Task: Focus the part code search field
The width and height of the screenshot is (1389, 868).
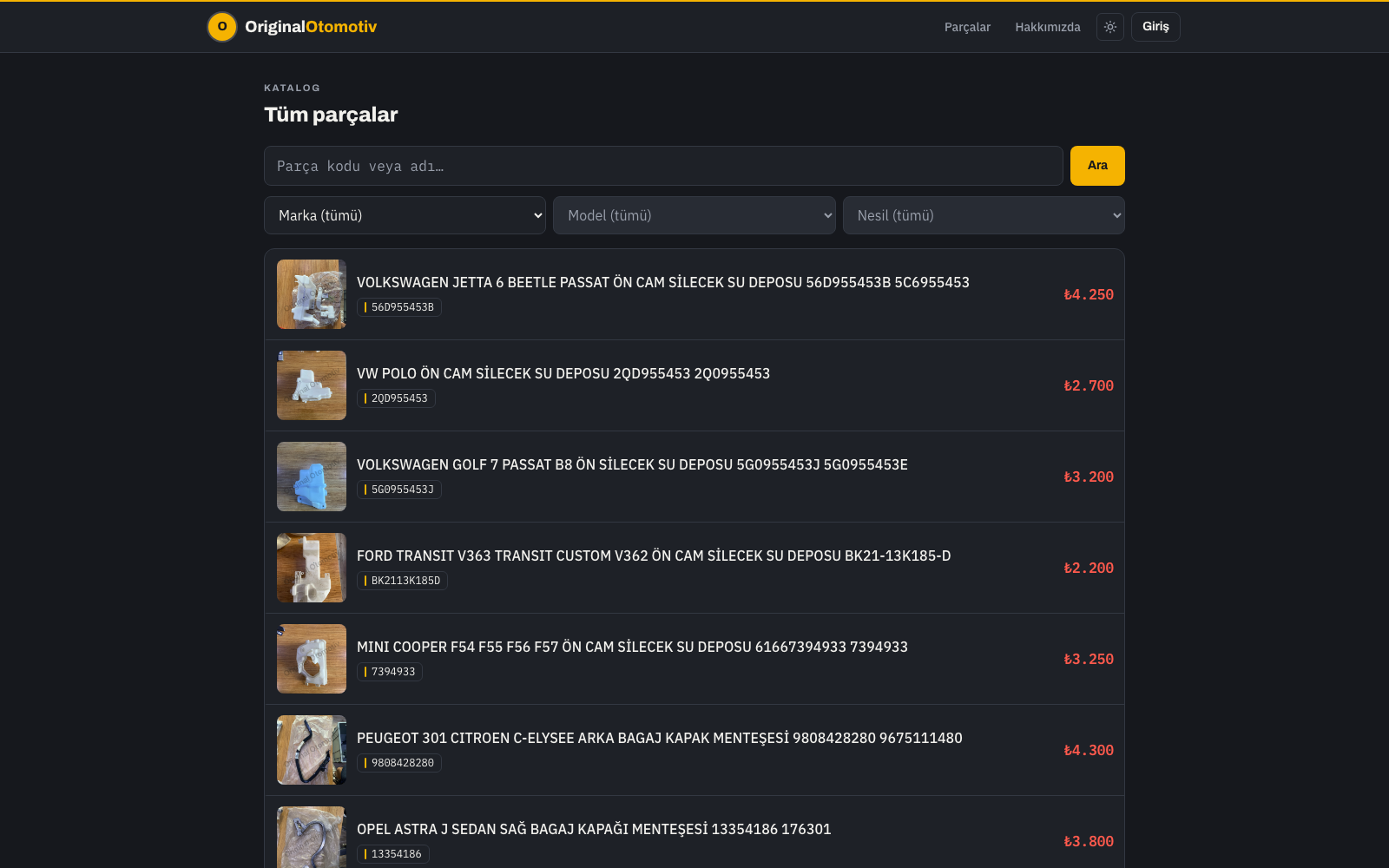Action: click(x=663, y=166)
